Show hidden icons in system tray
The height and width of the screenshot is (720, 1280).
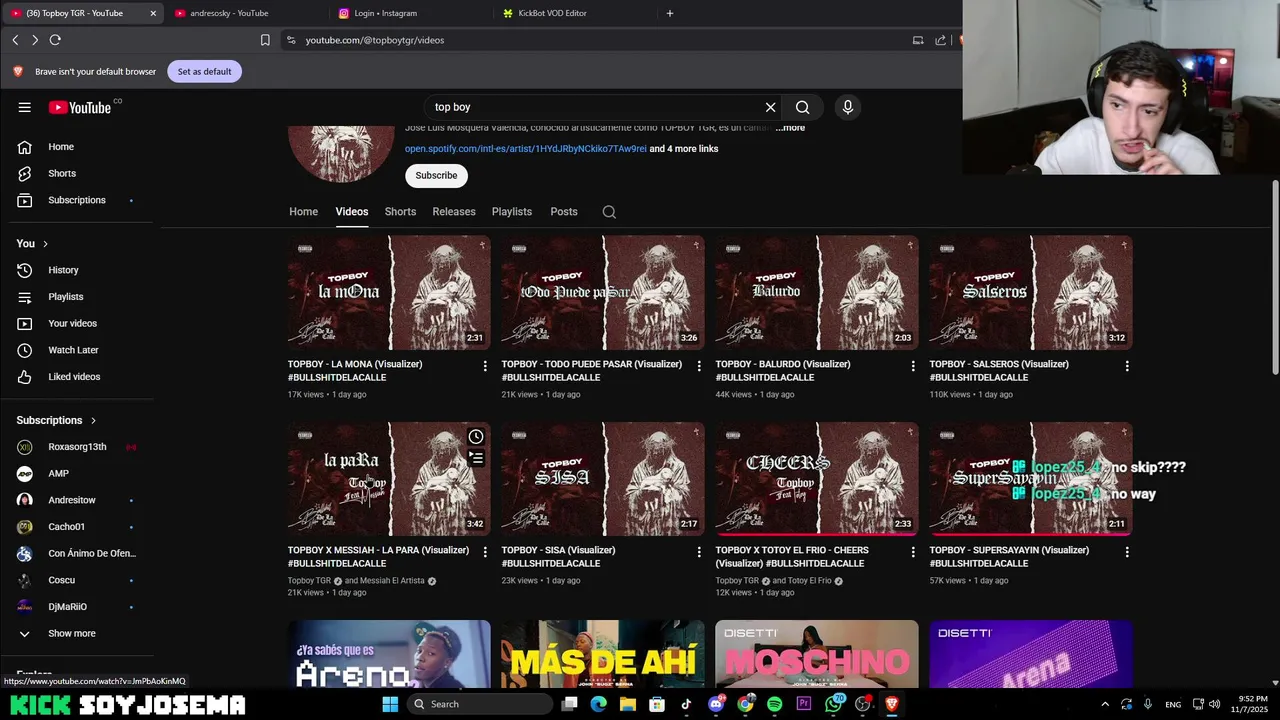[1105, 704]
